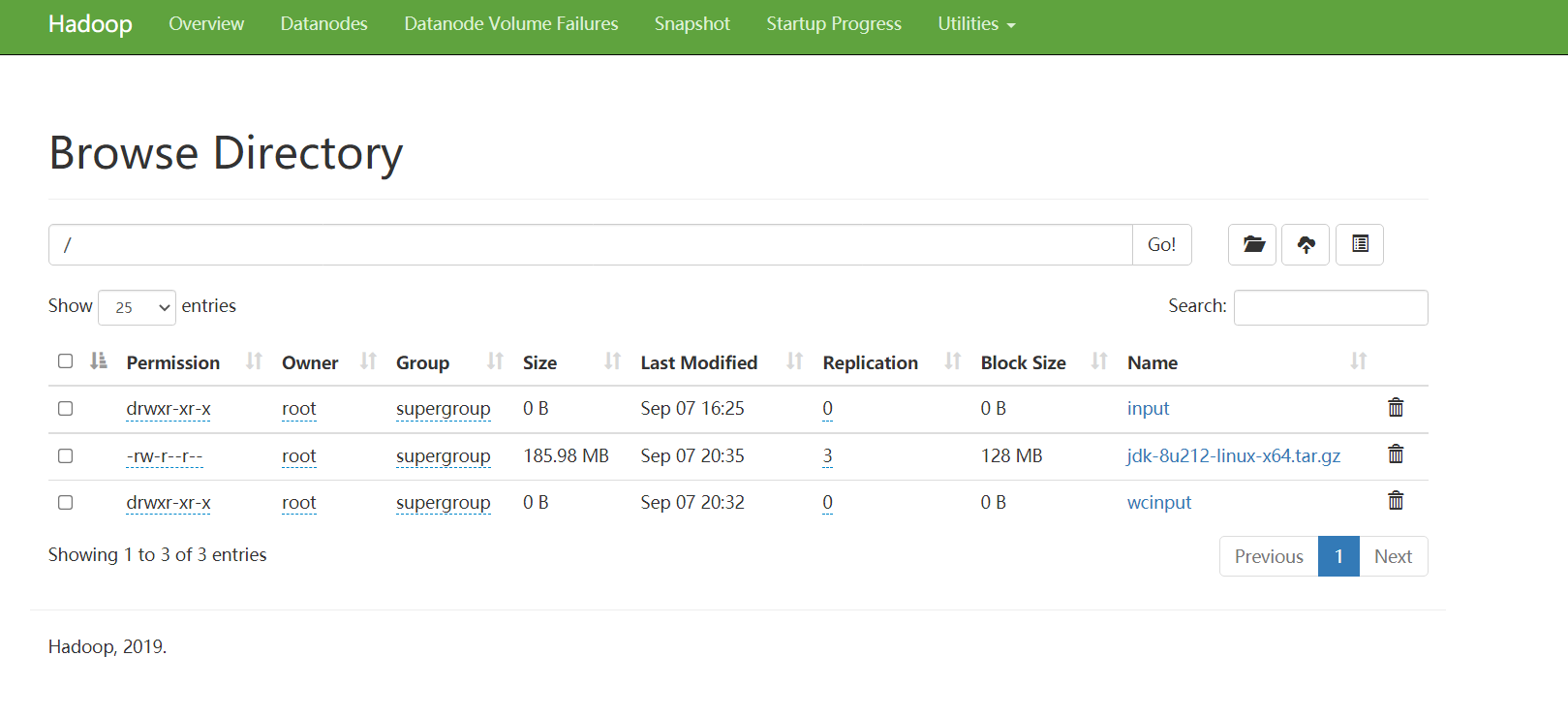The width and height of the screenshot is (1568, 719).
Task: Select the jdk-8u212 file row checkbox
Action: [66, 455]
